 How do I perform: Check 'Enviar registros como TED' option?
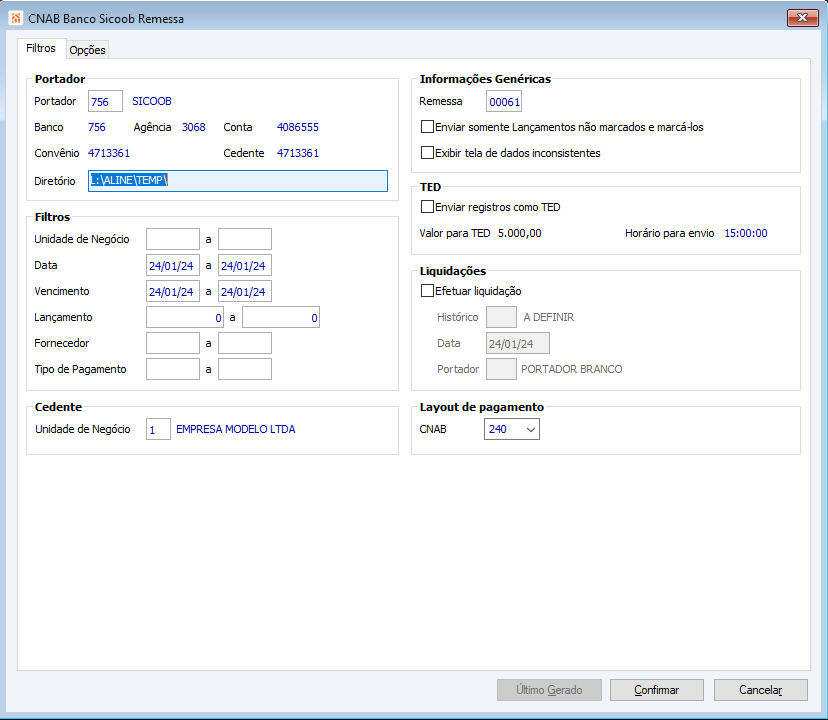(428, 207)
